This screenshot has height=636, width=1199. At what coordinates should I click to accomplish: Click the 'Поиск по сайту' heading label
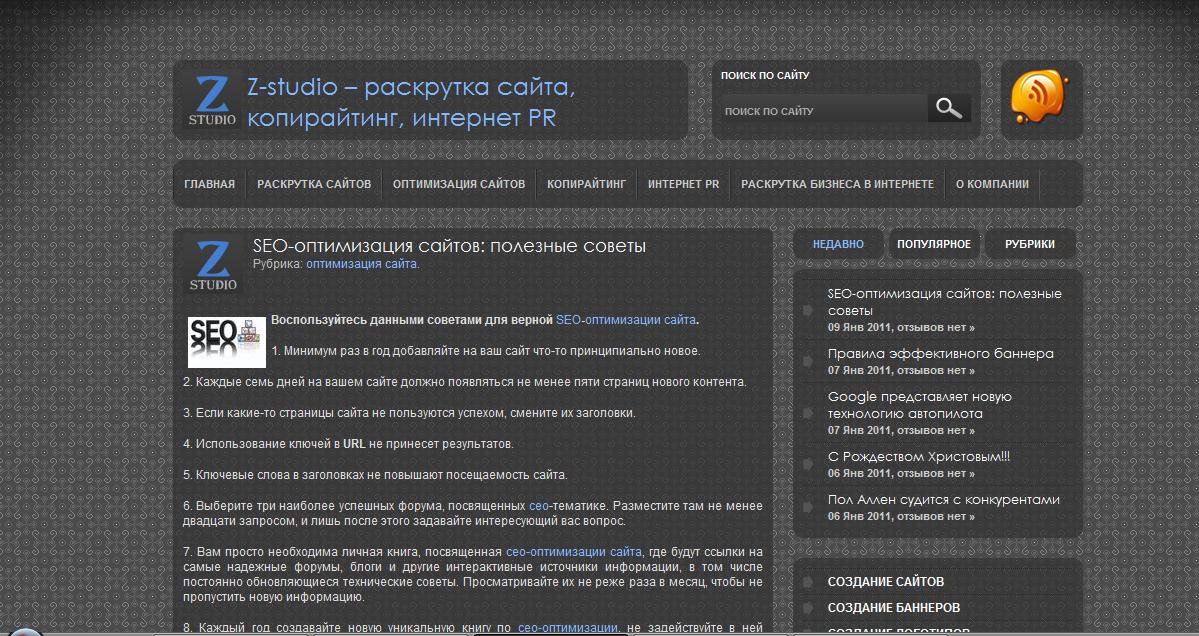[x=765, y=76]
